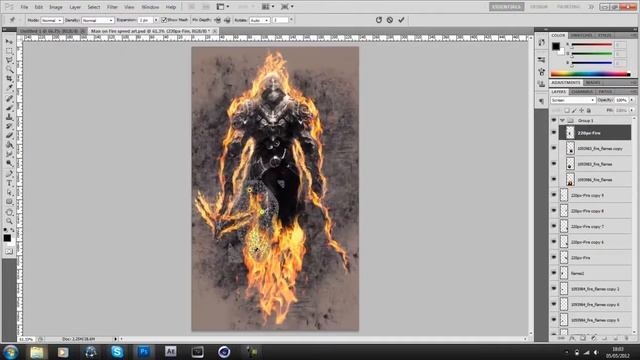Open the Layer menu

click(x=75, y=7)
